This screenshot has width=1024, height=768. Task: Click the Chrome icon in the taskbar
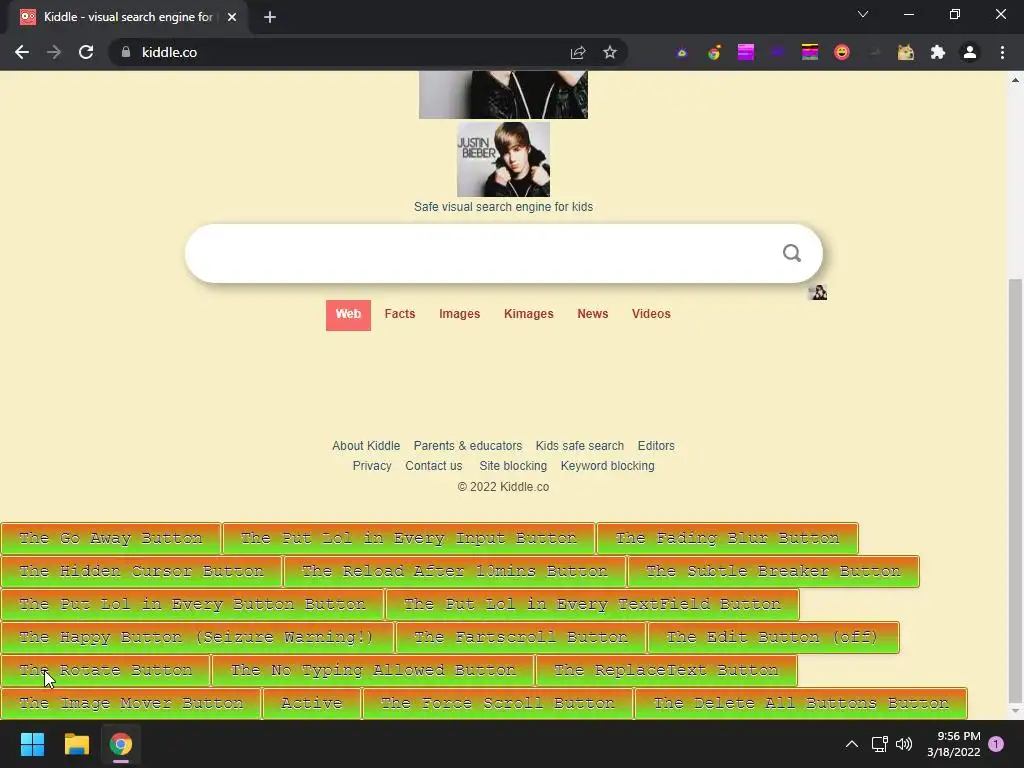121,744
